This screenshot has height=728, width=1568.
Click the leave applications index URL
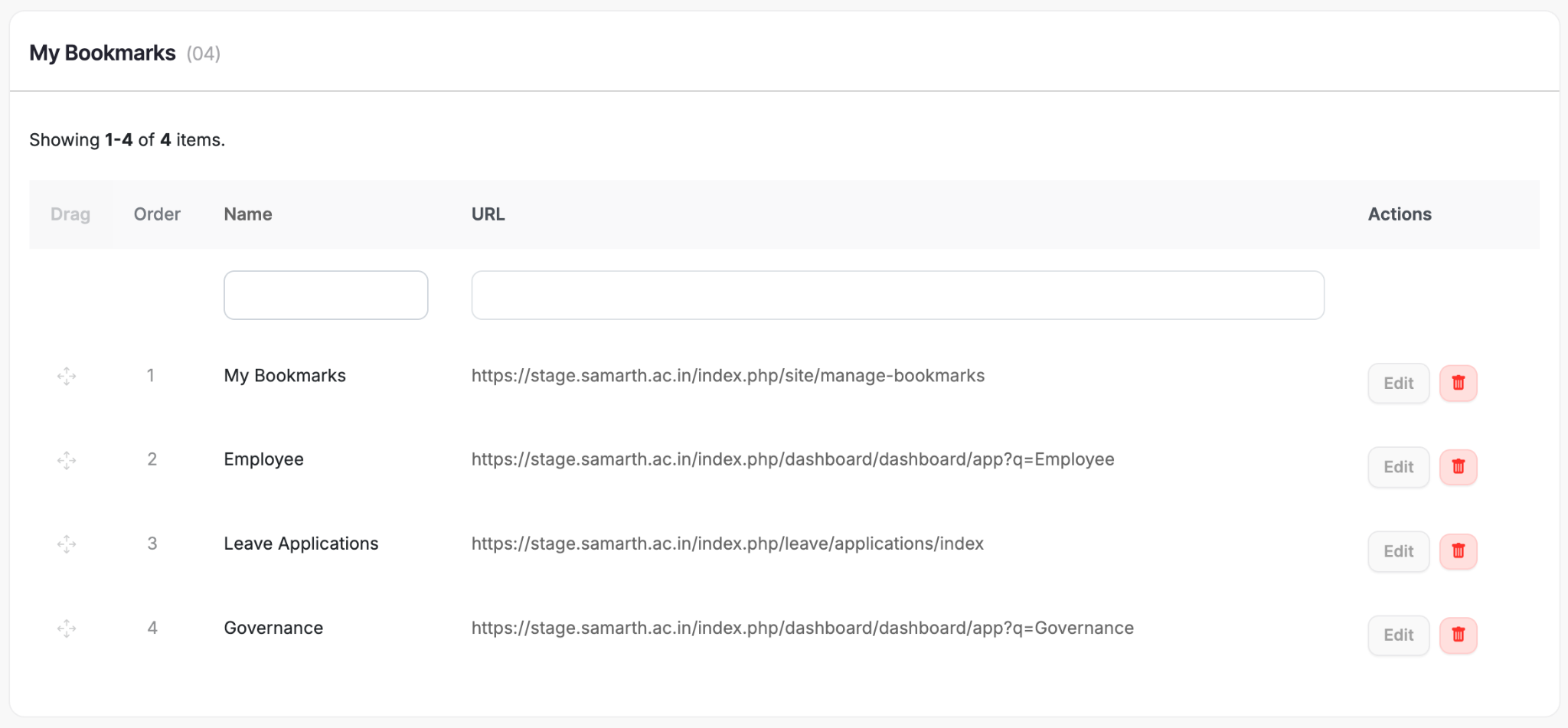(727, 544)
